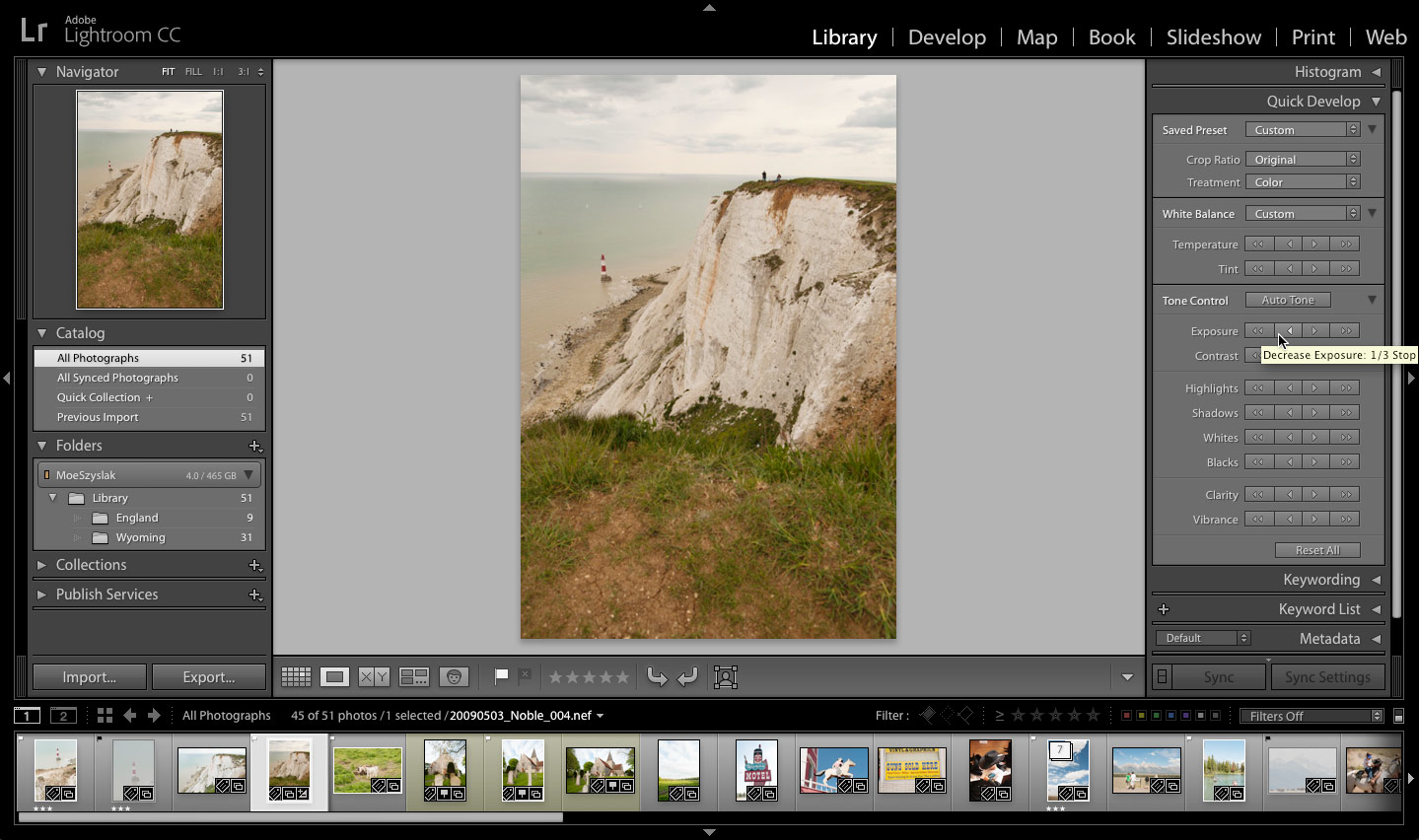Flag the current photo as a pick

coord(499,676)
